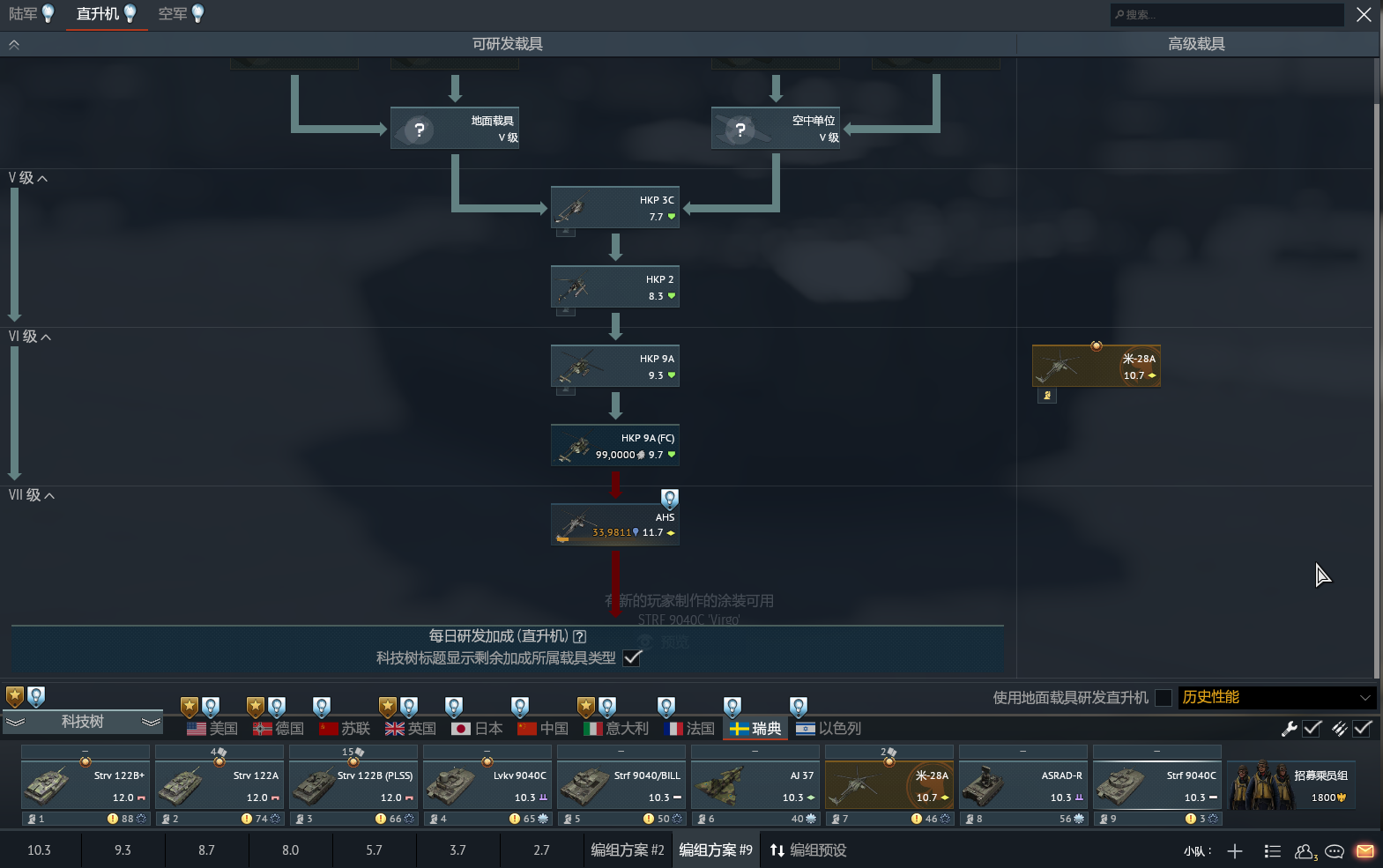Choose 10.3 lineup preset
Image resolution: width=1383 pixels, height=868 pixels.
click(x=39, y=850)
